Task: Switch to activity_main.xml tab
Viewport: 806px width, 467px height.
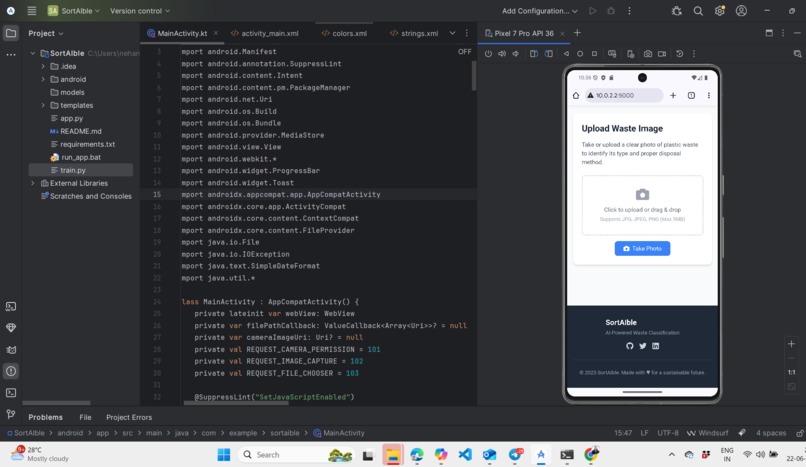Action: 265,33
